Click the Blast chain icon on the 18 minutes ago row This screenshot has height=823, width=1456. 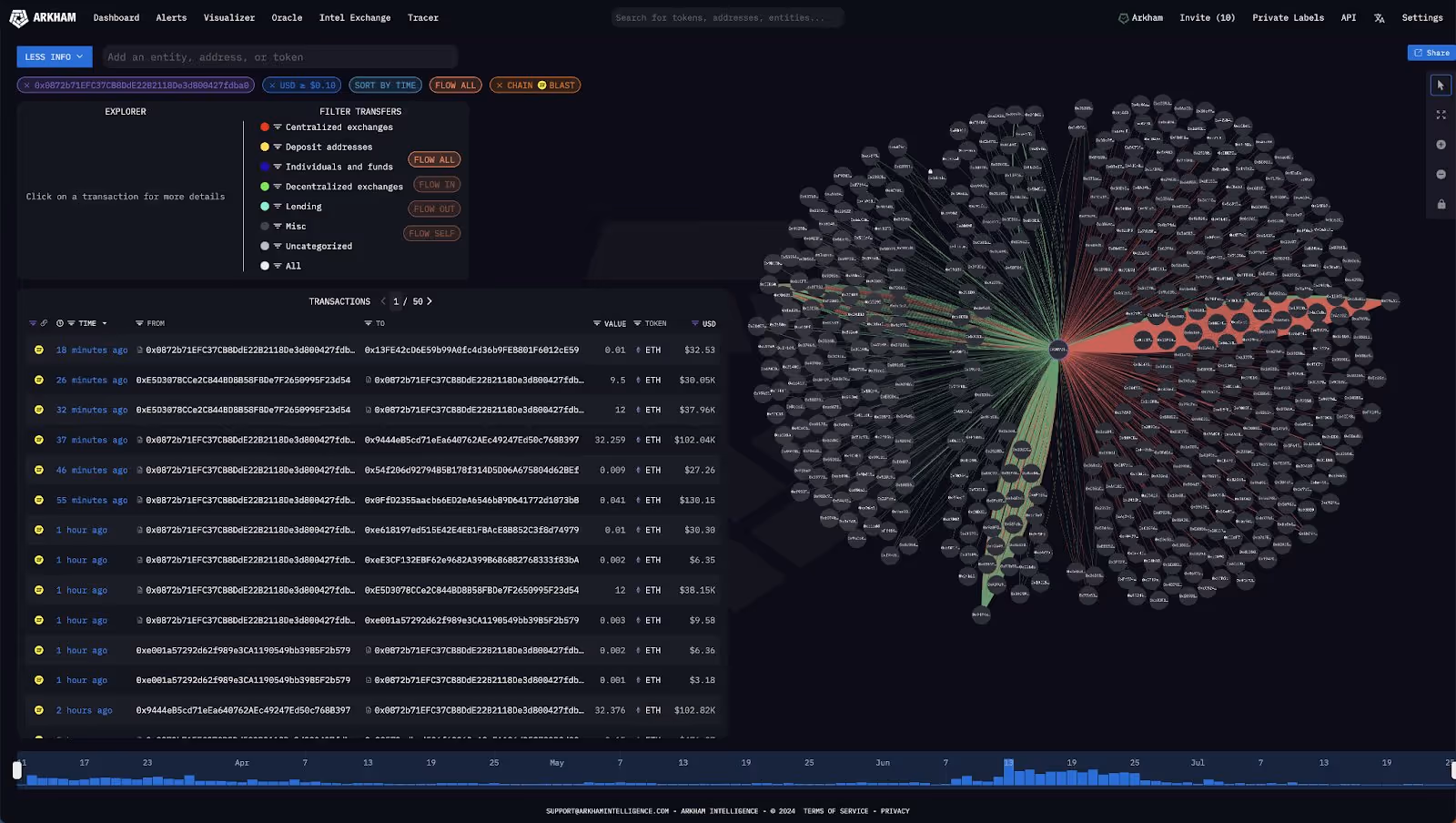tap(39, 350)
